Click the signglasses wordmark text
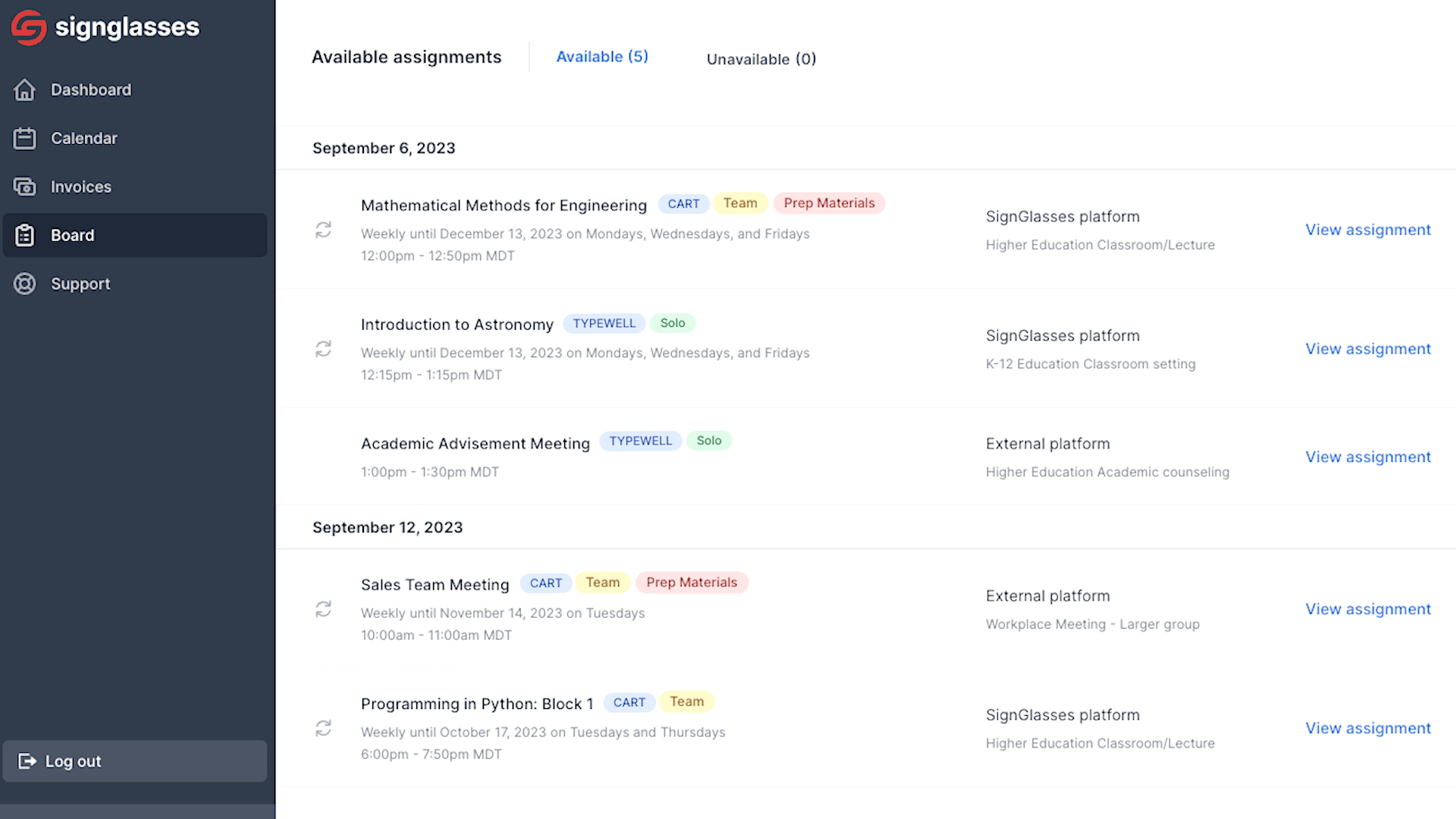 pos(127,27)
